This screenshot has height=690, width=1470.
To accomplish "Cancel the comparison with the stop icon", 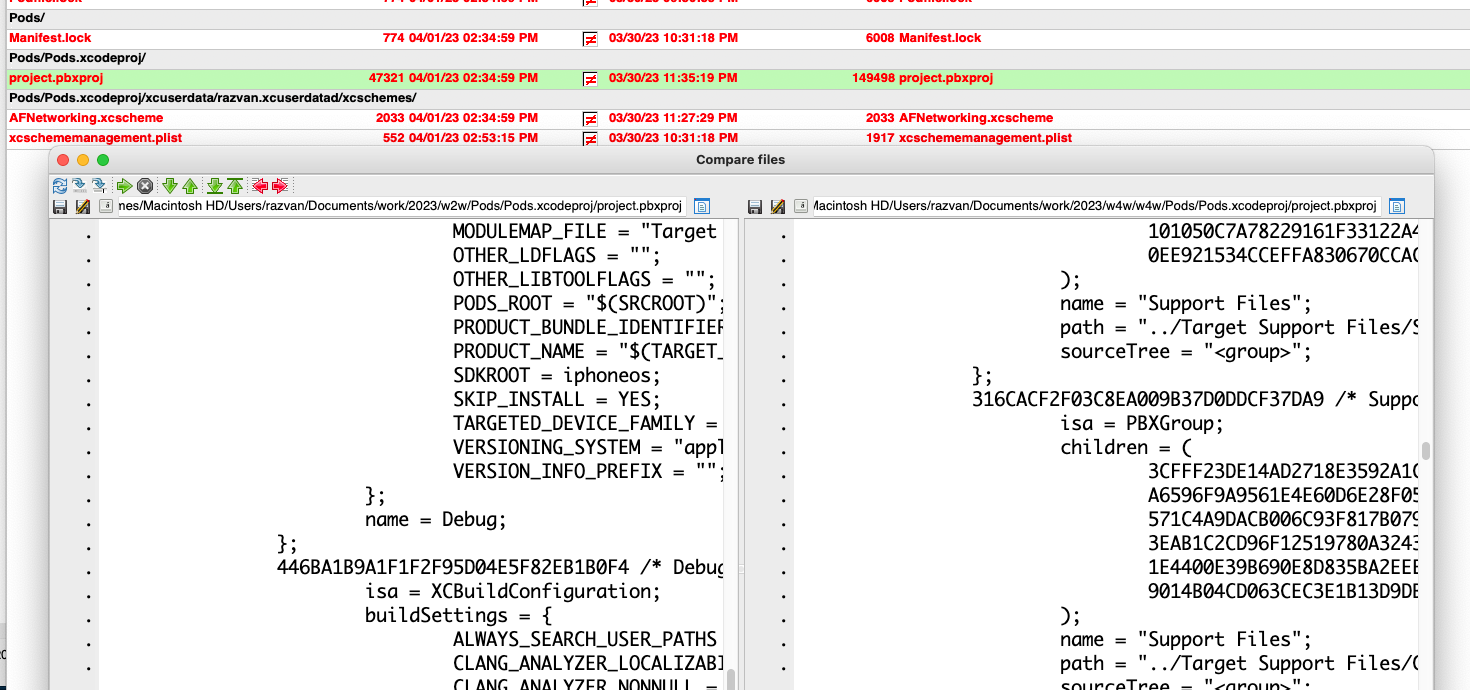I will point(144,185).
